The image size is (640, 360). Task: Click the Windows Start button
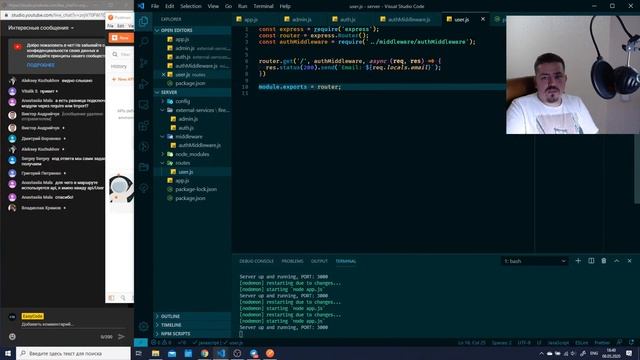pyautogui.click(x=8, y=353)
